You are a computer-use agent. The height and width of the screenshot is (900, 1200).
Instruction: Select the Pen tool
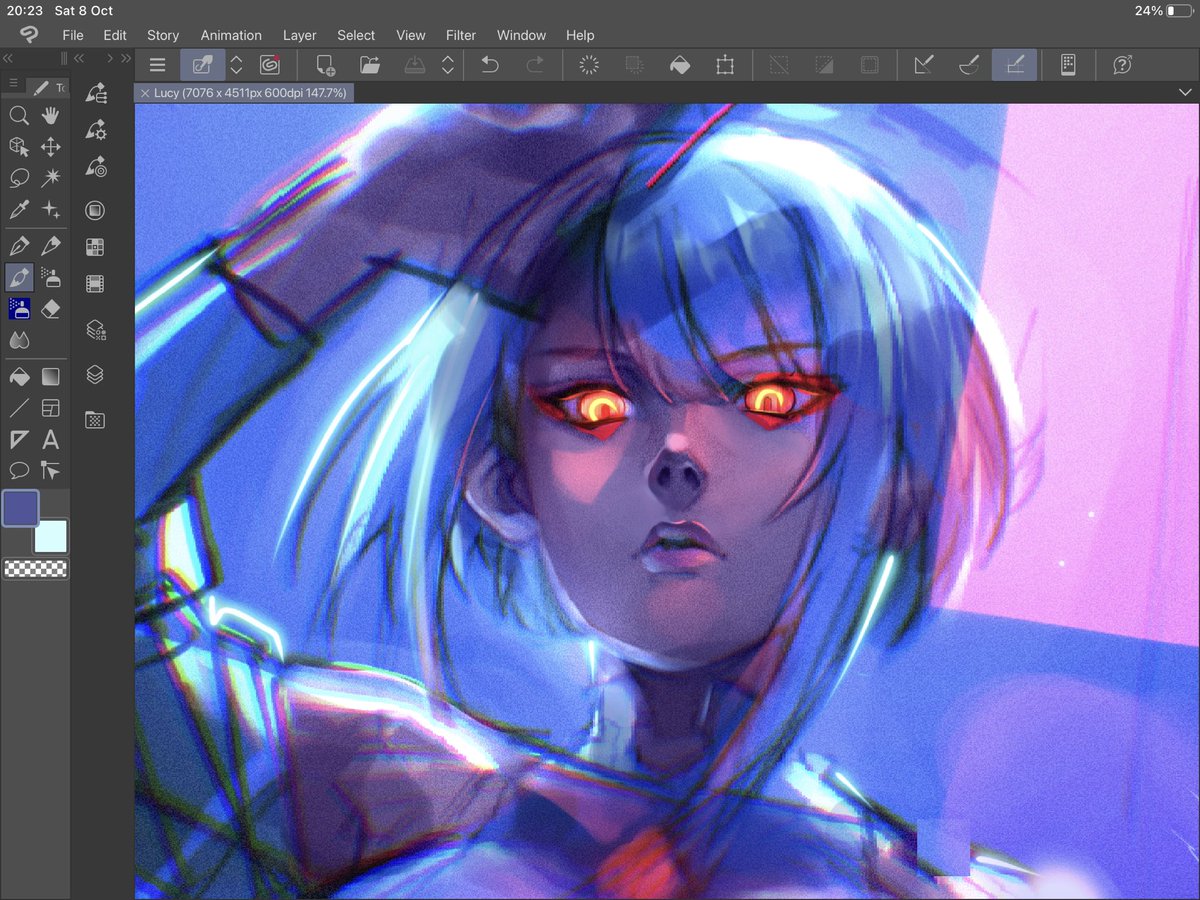point(18,245)
